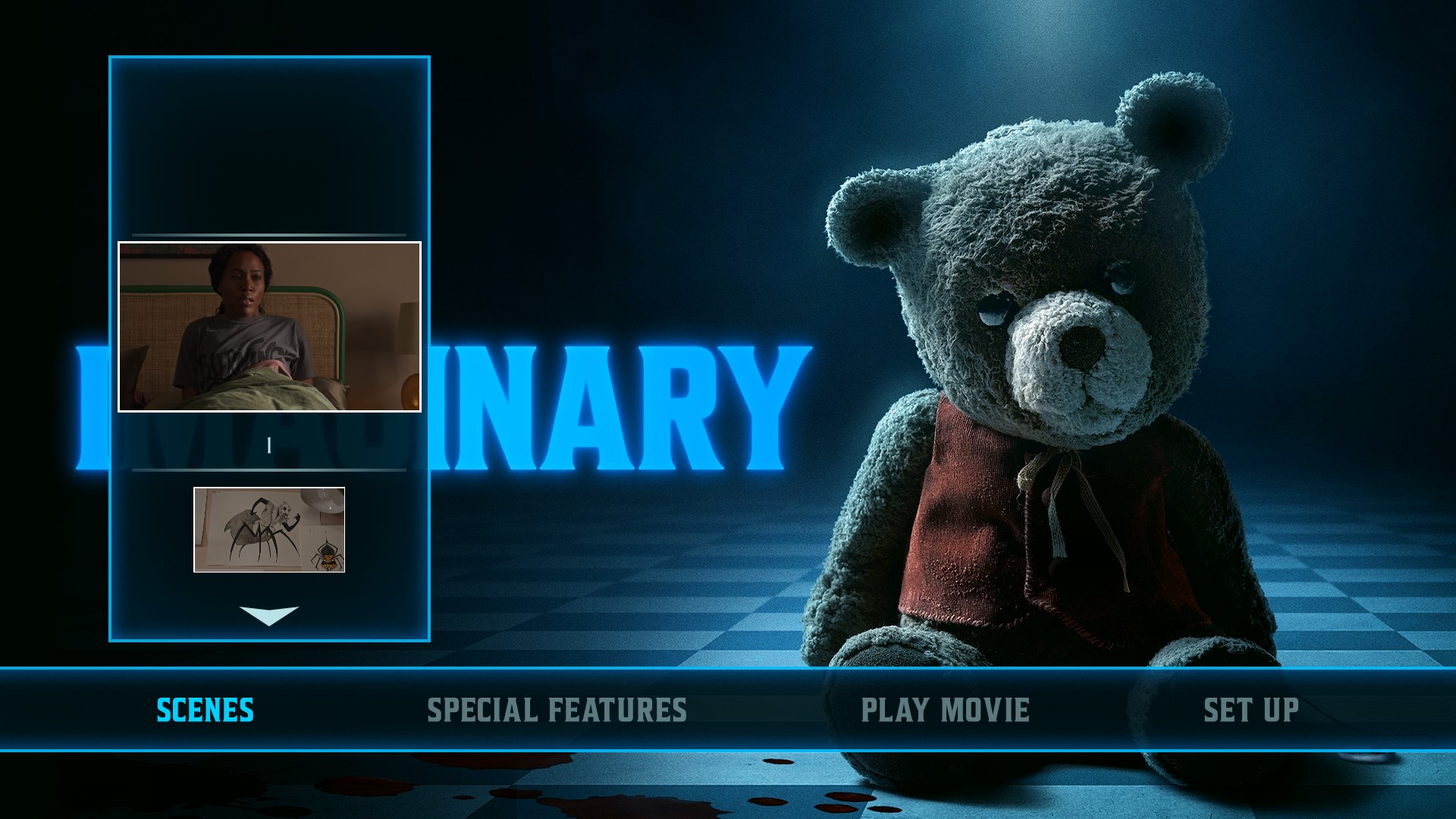
Task: Click the word FEATURES in bottom menu
Action: point(617,711)
